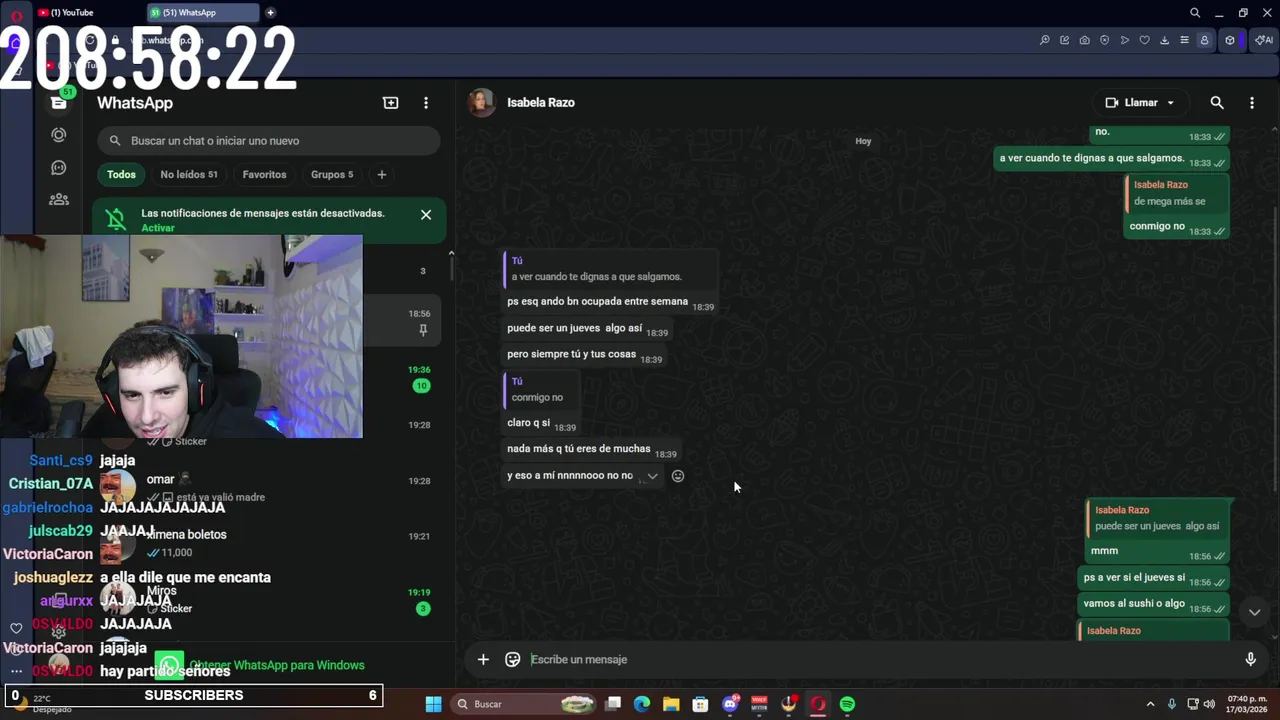Click the Windows taskbar Buscar search box
Image resolution: width=1280 pixels, height=720 pixels.
pos(524,704)
